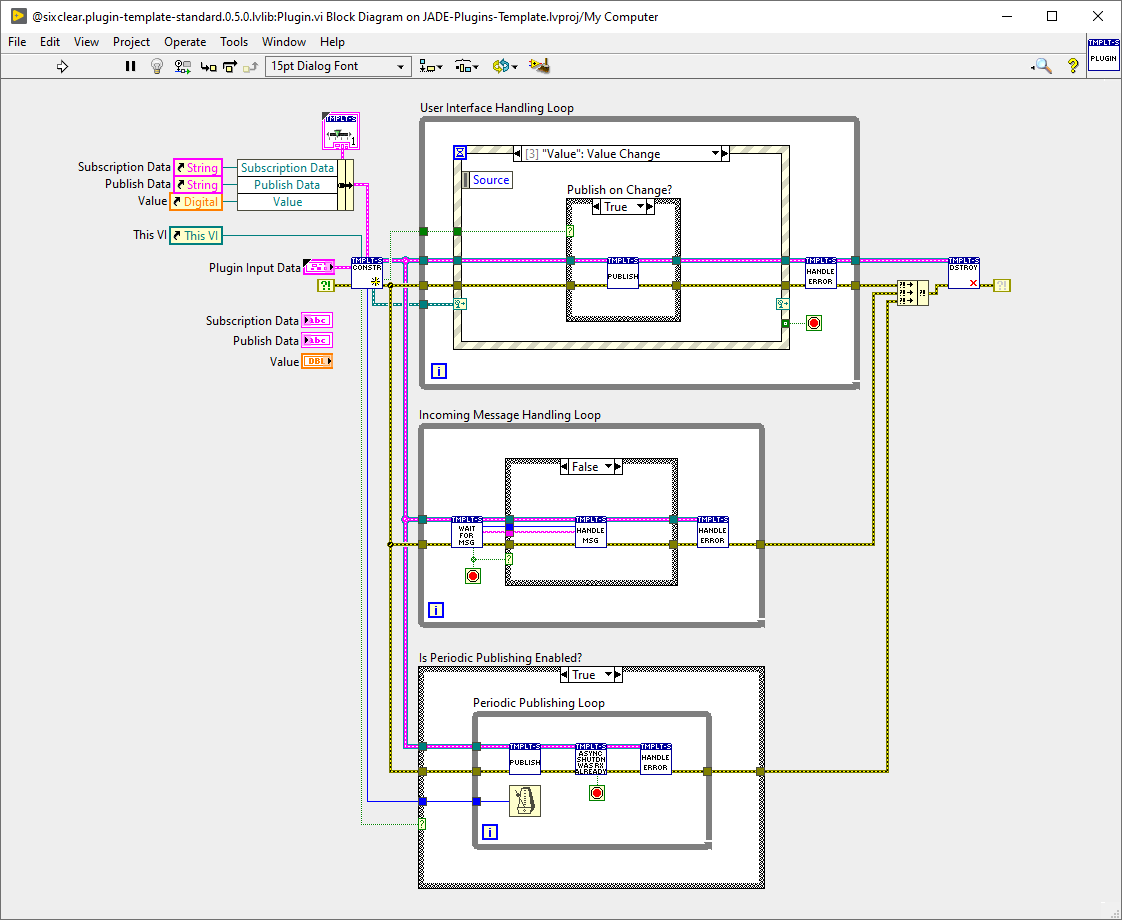Toggle the Highlight Execution lightbulb
Viewport: 1122px width, 920px height.
pos(156,66)
